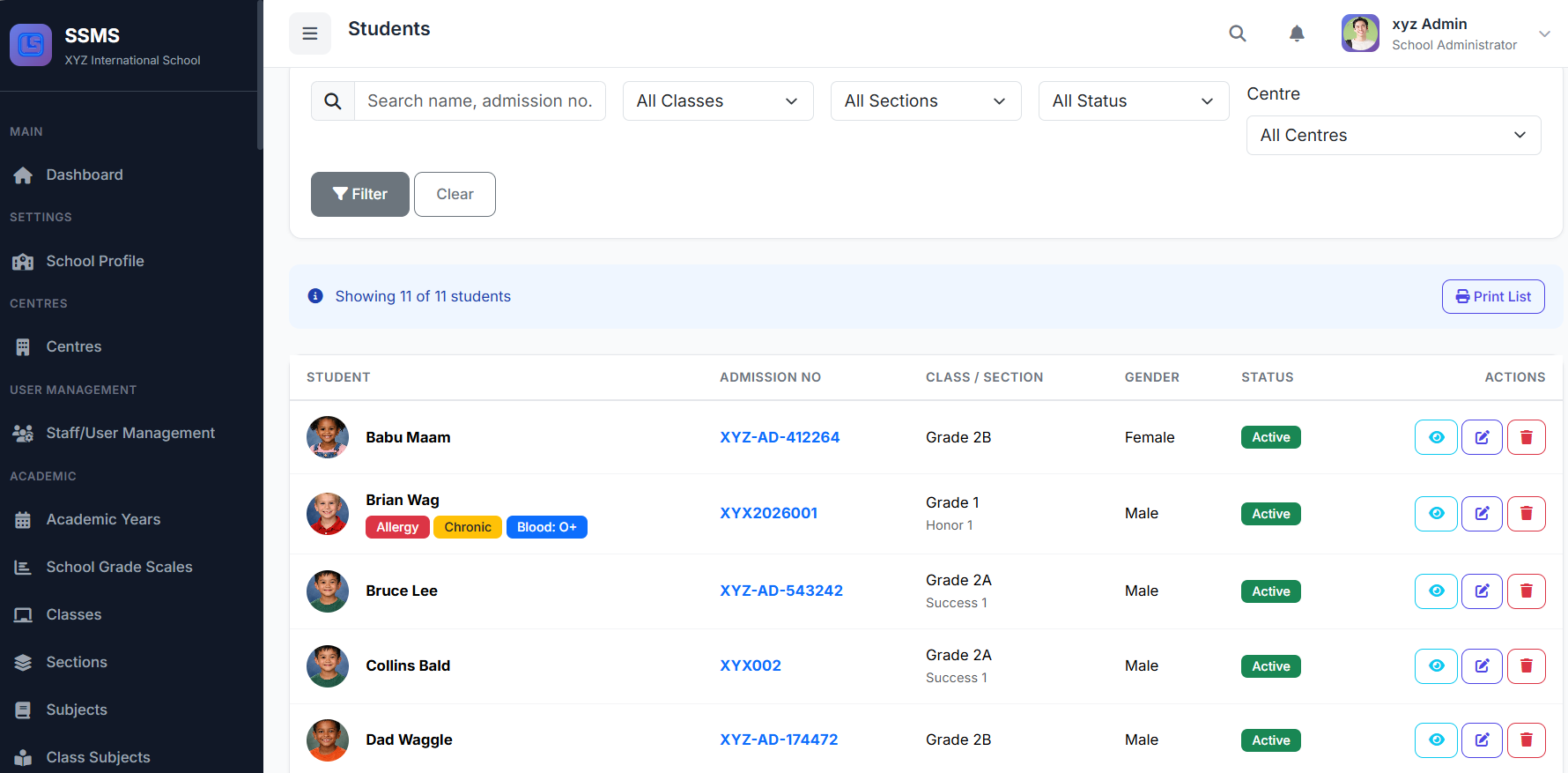
Task: Delete Babu Maam's record
Action: point(1527,437)
